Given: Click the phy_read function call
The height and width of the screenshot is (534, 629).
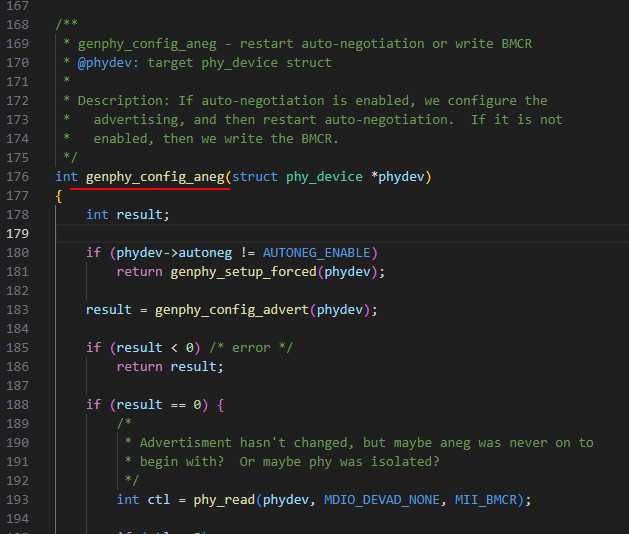Looking at the screenshot, I should click(224, 500).
